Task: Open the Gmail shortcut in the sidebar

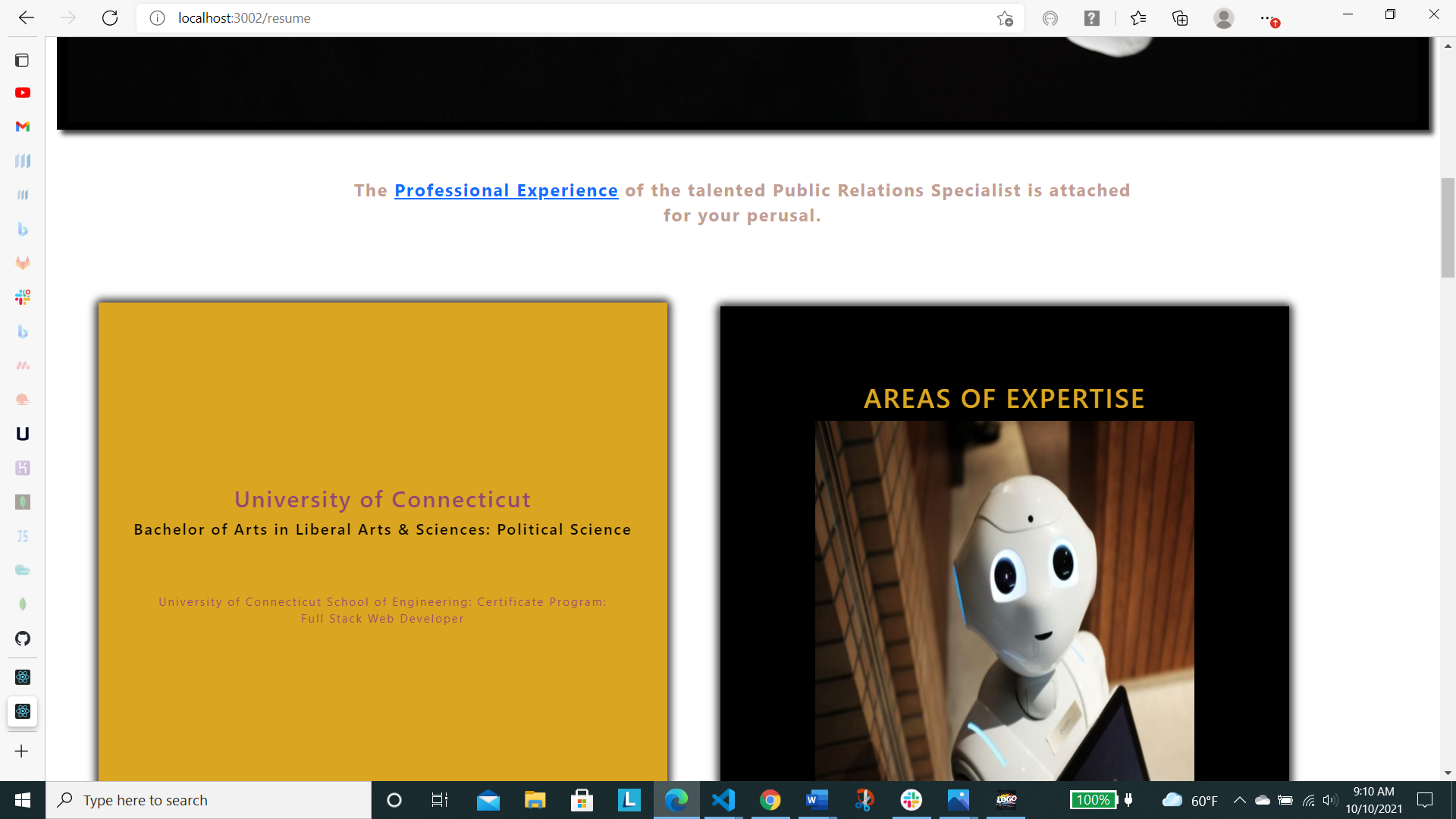Action: point(23,127)
